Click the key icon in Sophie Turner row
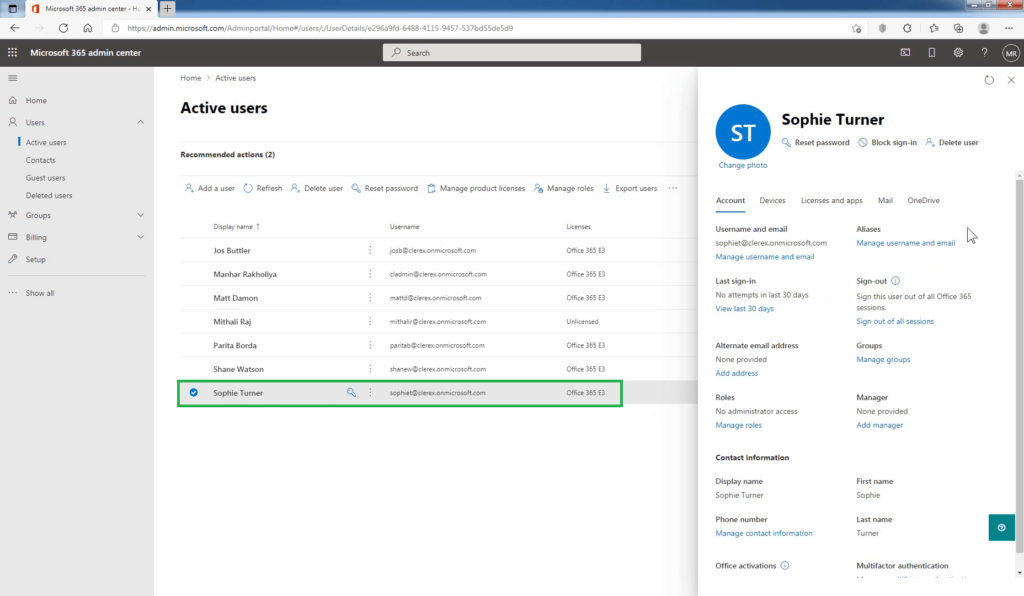 [351, 392]
